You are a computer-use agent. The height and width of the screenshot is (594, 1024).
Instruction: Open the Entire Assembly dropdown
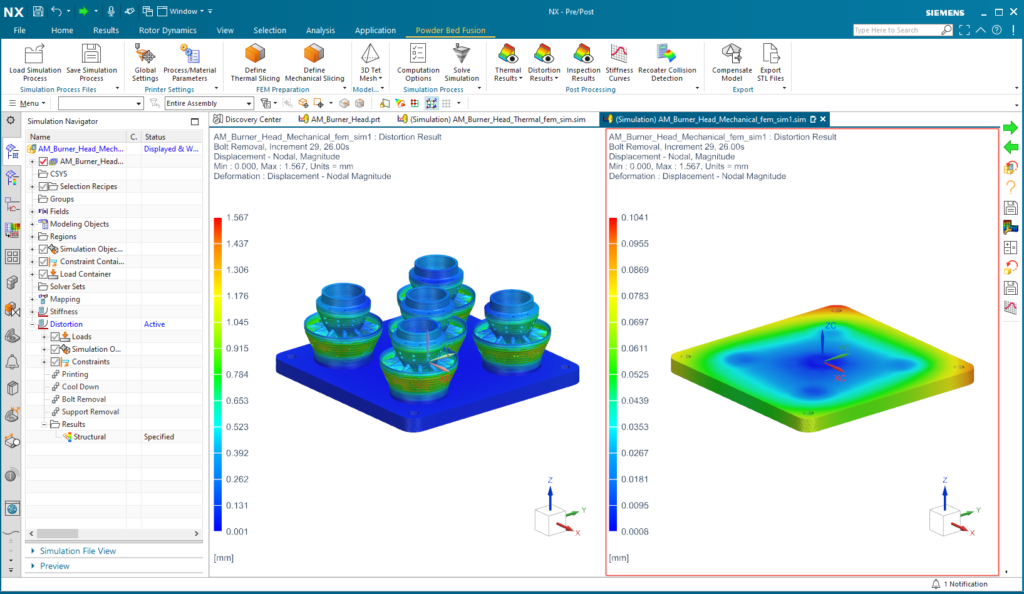249,104
